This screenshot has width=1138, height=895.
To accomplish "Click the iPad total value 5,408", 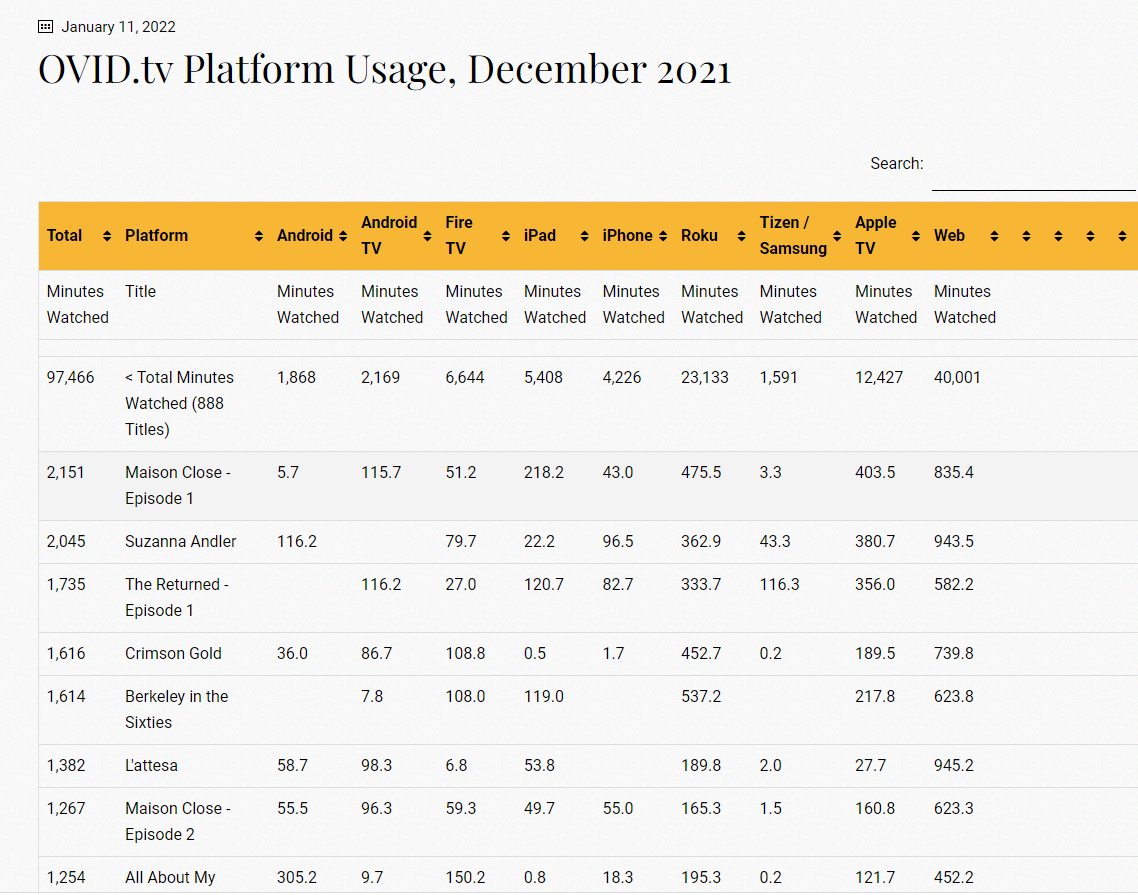I will [543, 377].
